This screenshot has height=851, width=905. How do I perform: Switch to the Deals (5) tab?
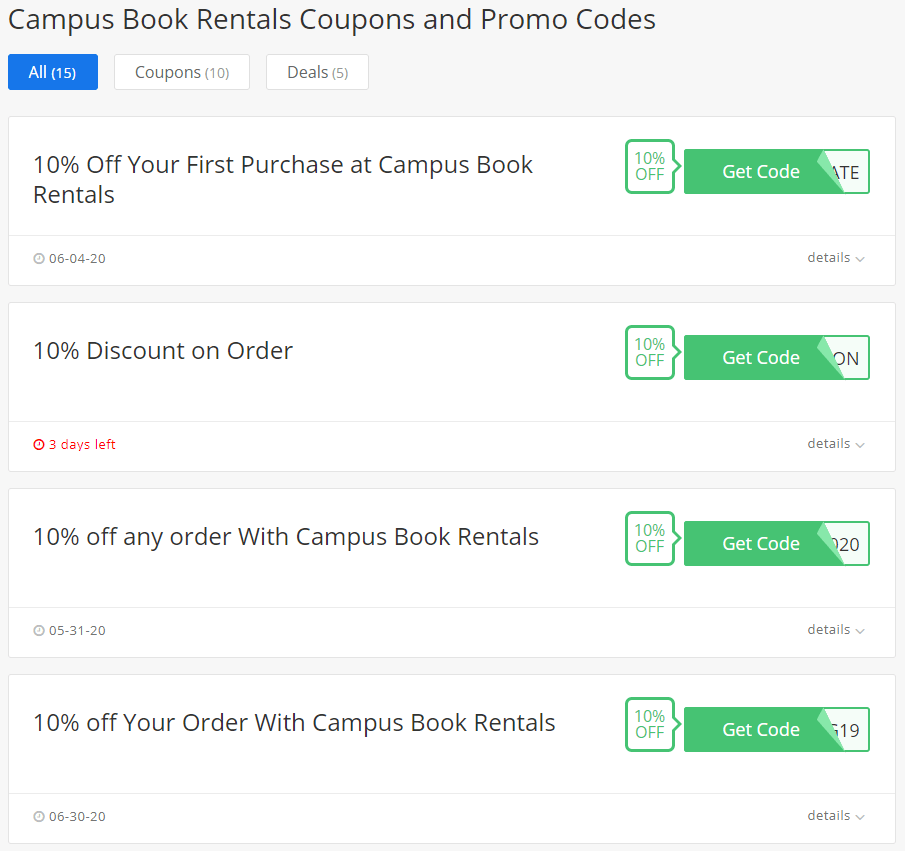pos(317,72)
